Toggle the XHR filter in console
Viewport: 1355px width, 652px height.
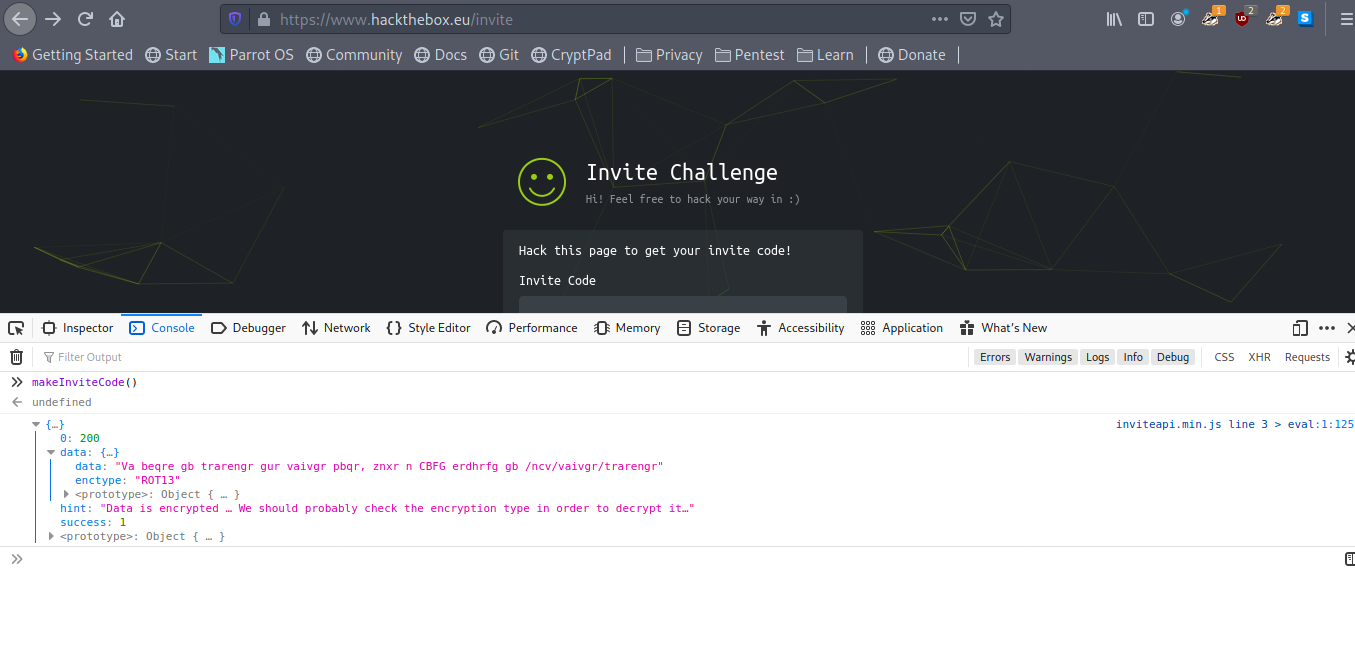click(1259, 357)
